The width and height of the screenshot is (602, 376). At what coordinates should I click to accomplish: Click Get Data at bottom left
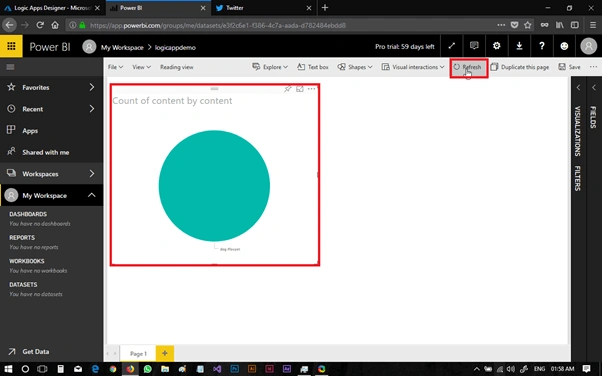pos(35,351)
